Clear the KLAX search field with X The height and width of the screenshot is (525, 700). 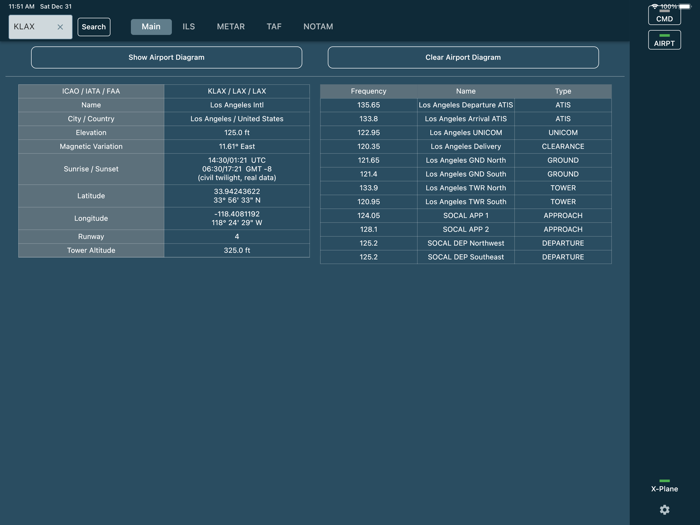tap(60, 27)
